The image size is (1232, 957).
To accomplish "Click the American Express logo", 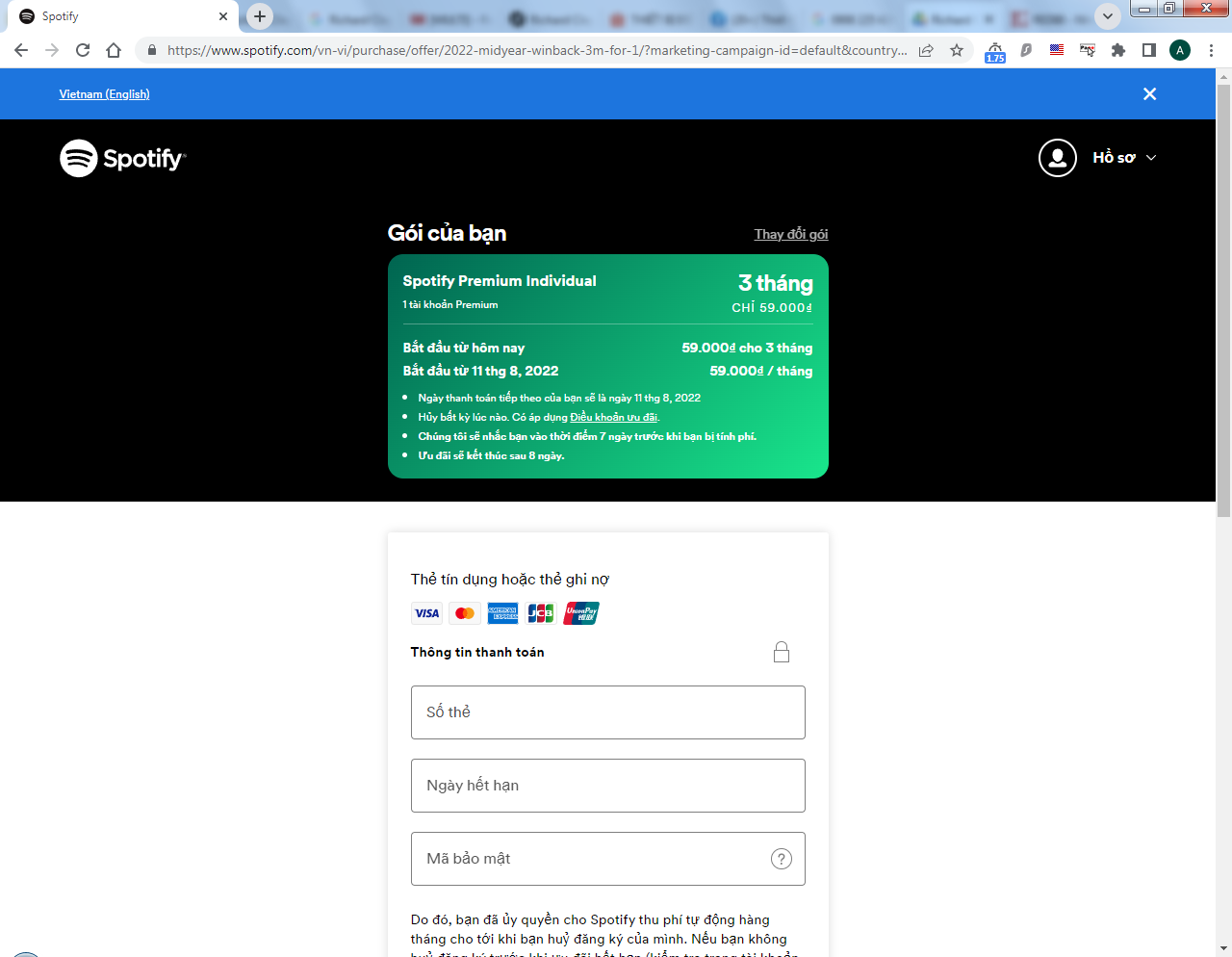I will point(502,613).
